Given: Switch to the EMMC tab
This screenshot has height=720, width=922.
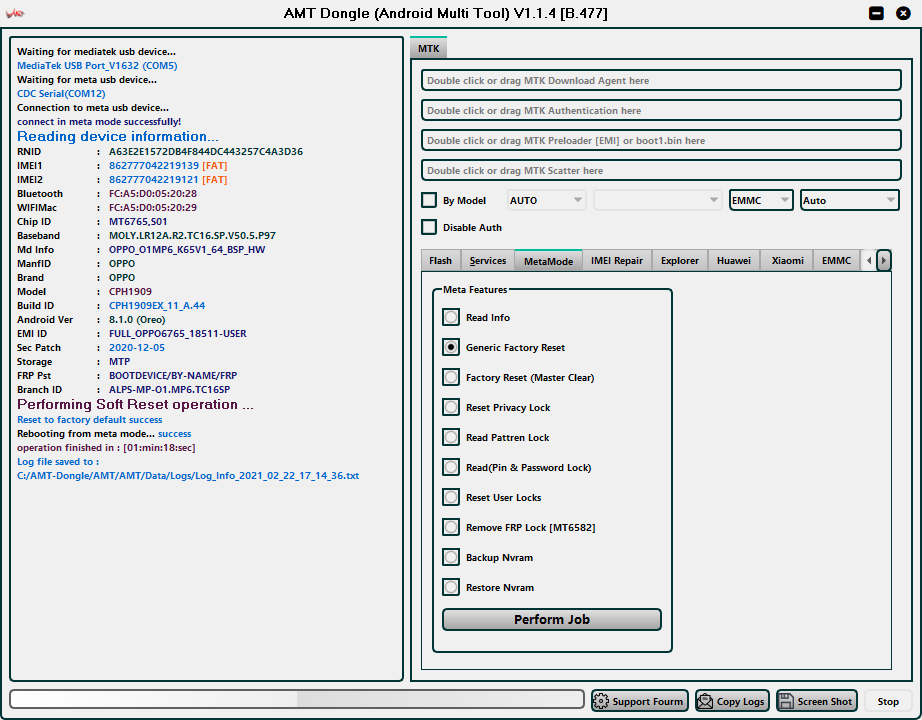Looking at the screenshot, I should [x=836, y=261].
